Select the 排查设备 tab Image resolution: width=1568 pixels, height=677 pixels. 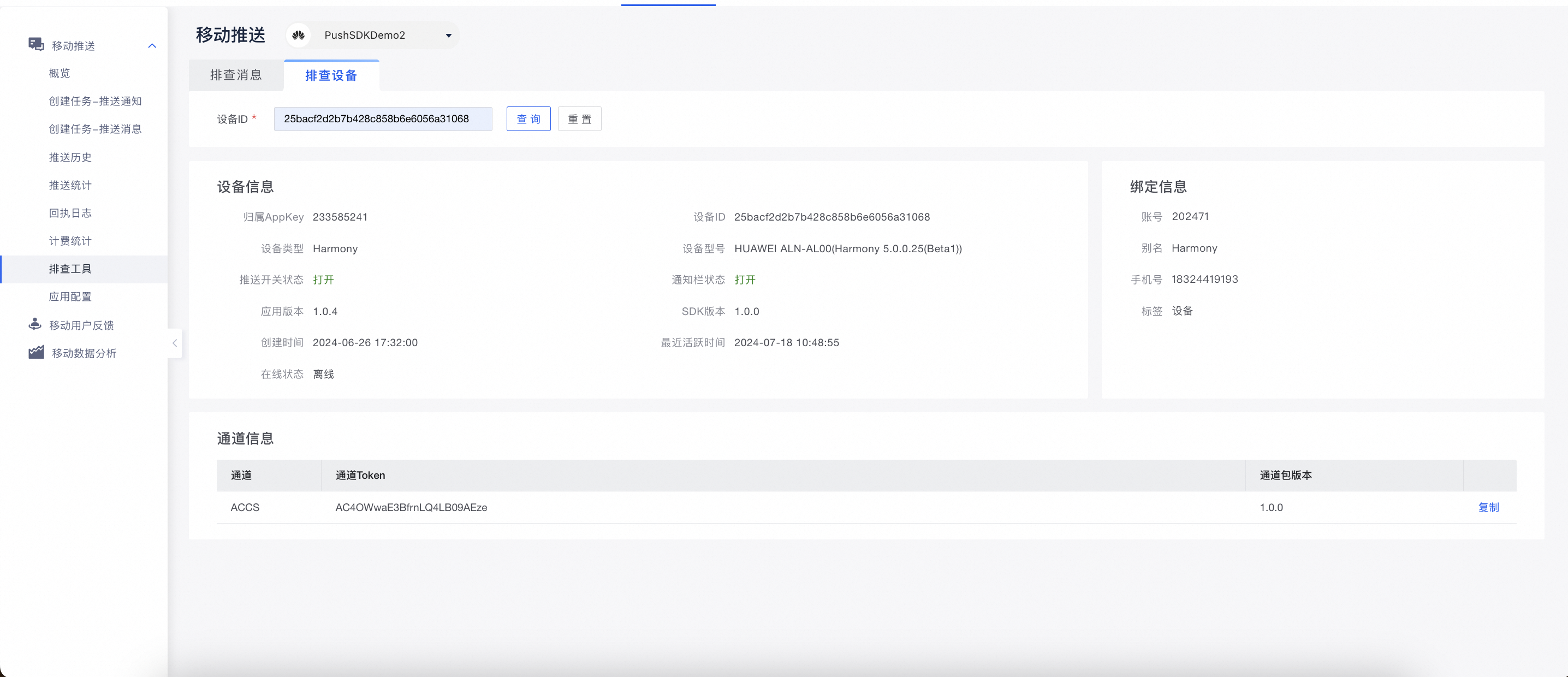[x=331, y=75]
